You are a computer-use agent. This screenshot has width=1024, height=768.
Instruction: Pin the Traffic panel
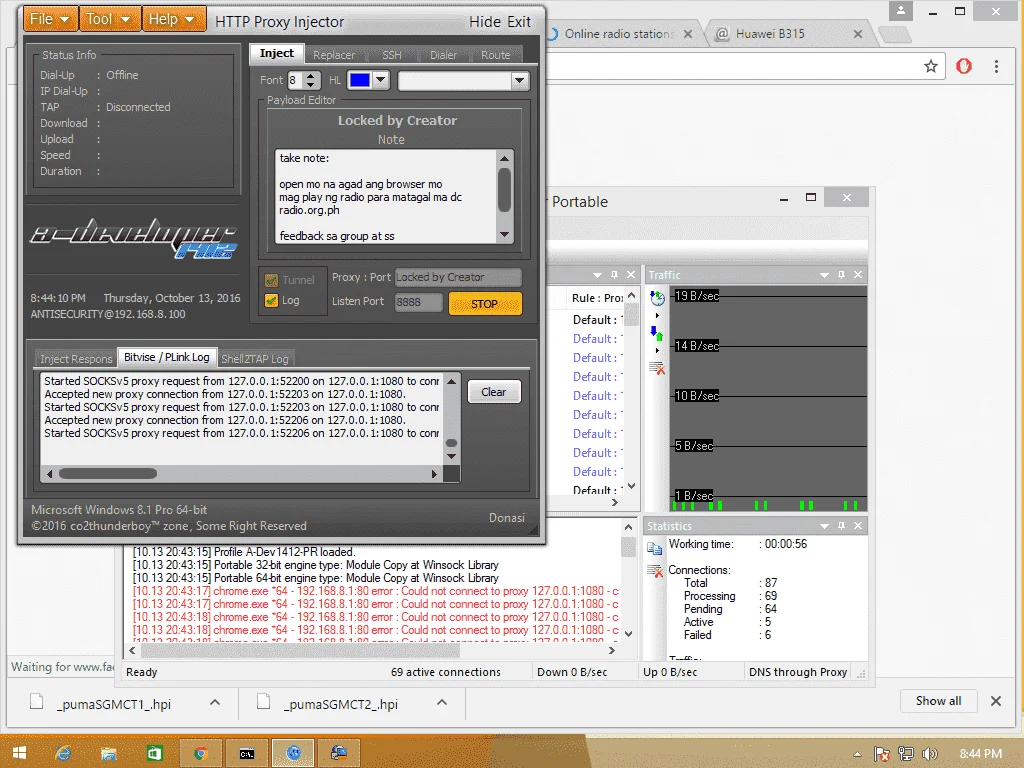[x=841, y=275]
